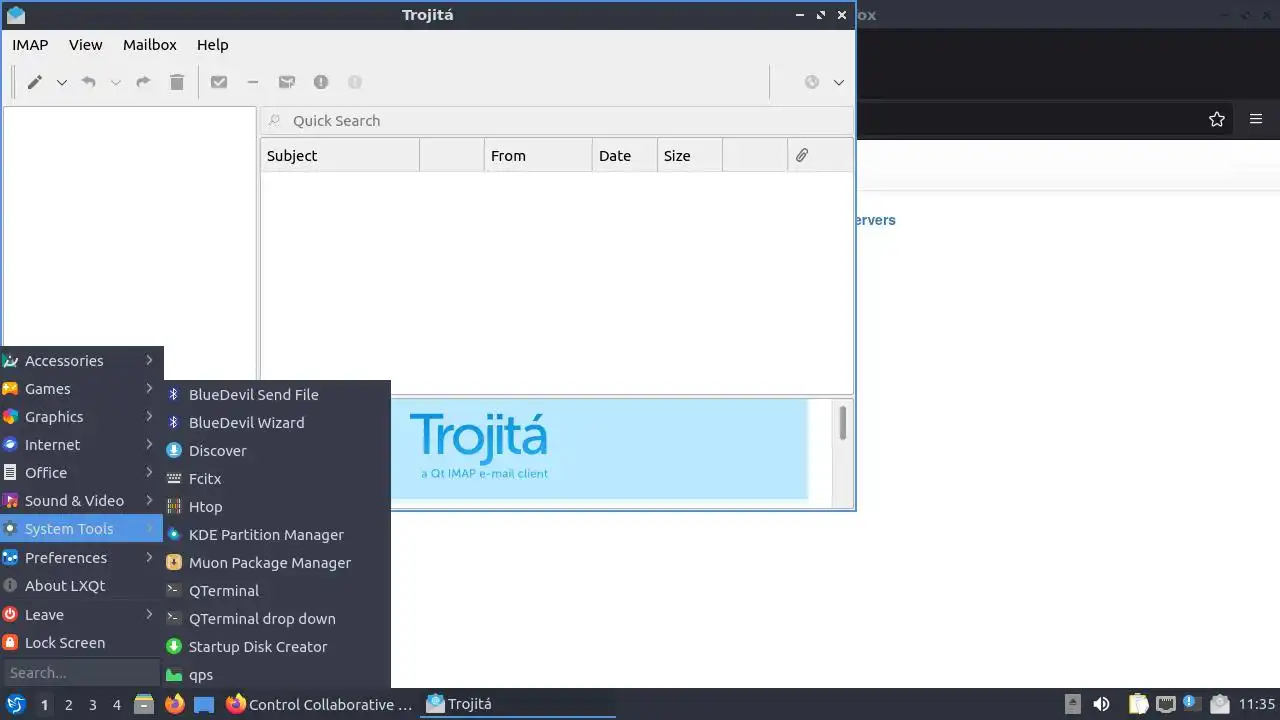Image resolution: width=1280 pixels, height=720 pixels.
Task: Expand the network access dropdown arrow
Action: pyautogui.click(x=839, y=82)
